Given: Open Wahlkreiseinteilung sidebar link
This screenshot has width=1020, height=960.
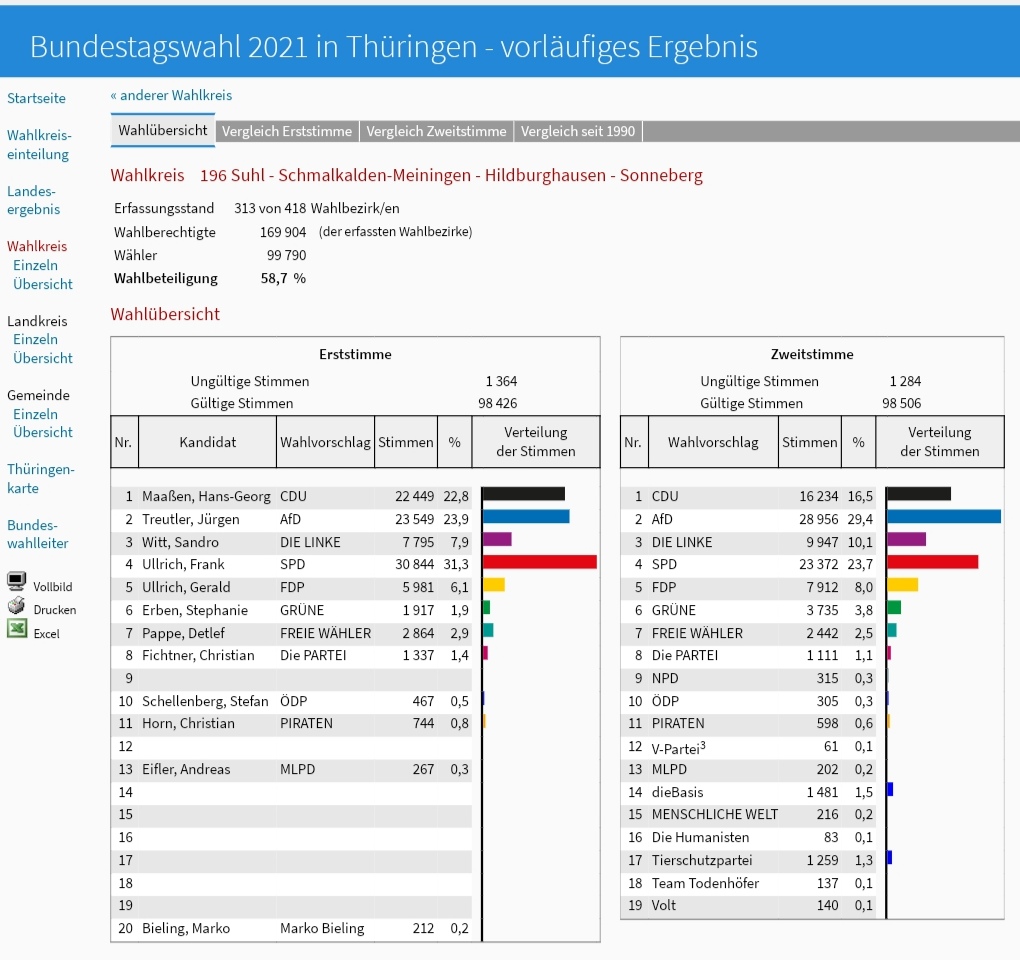Looking at the screenshot, I should coord(39,144).
